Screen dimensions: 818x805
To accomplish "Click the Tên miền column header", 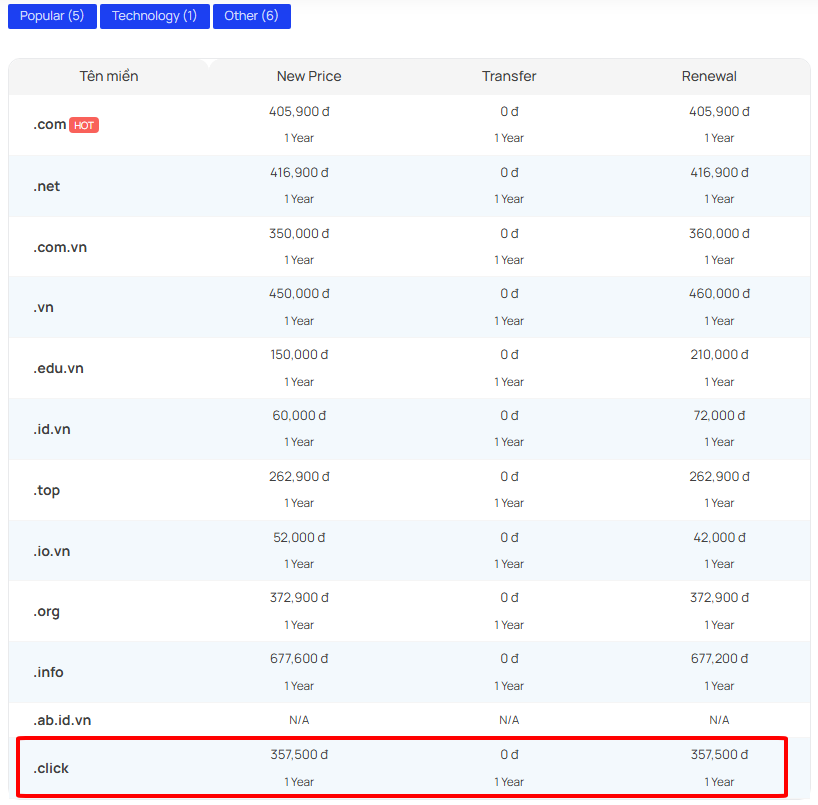I will 109,76.
